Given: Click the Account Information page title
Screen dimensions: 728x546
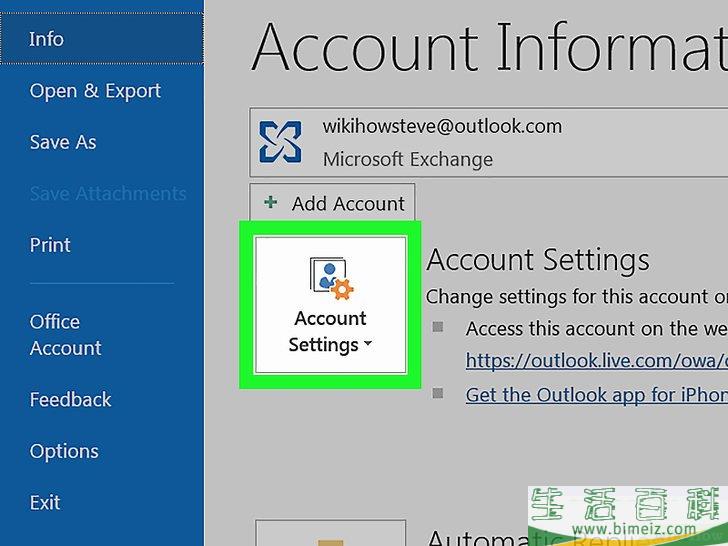Looking at the screenshot, I should coord(489,47).
